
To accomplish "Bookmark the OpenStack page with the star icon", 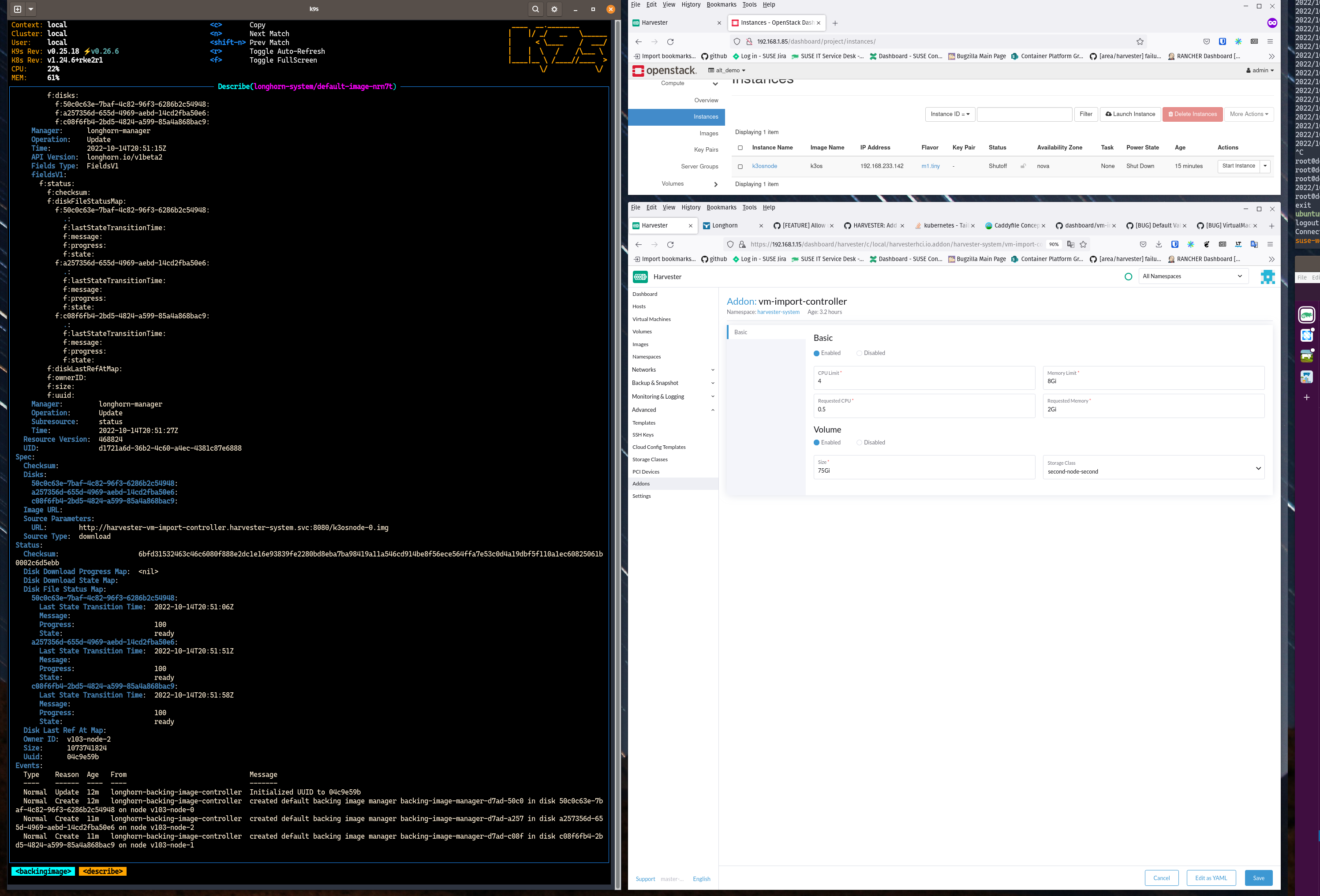I will coord(1139,41).
